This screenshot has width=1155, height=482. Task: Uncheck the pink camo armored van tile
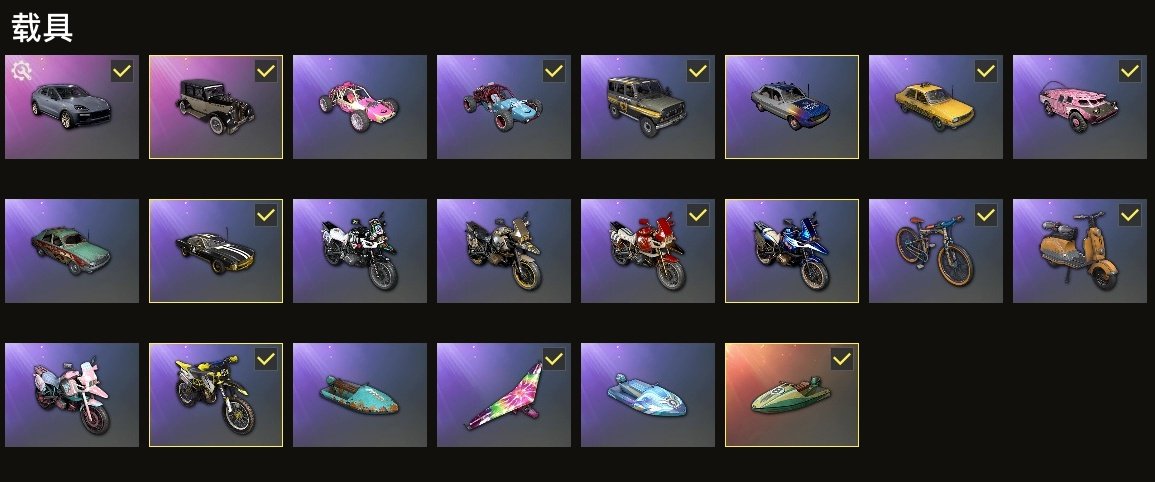tap(1130, 71)
